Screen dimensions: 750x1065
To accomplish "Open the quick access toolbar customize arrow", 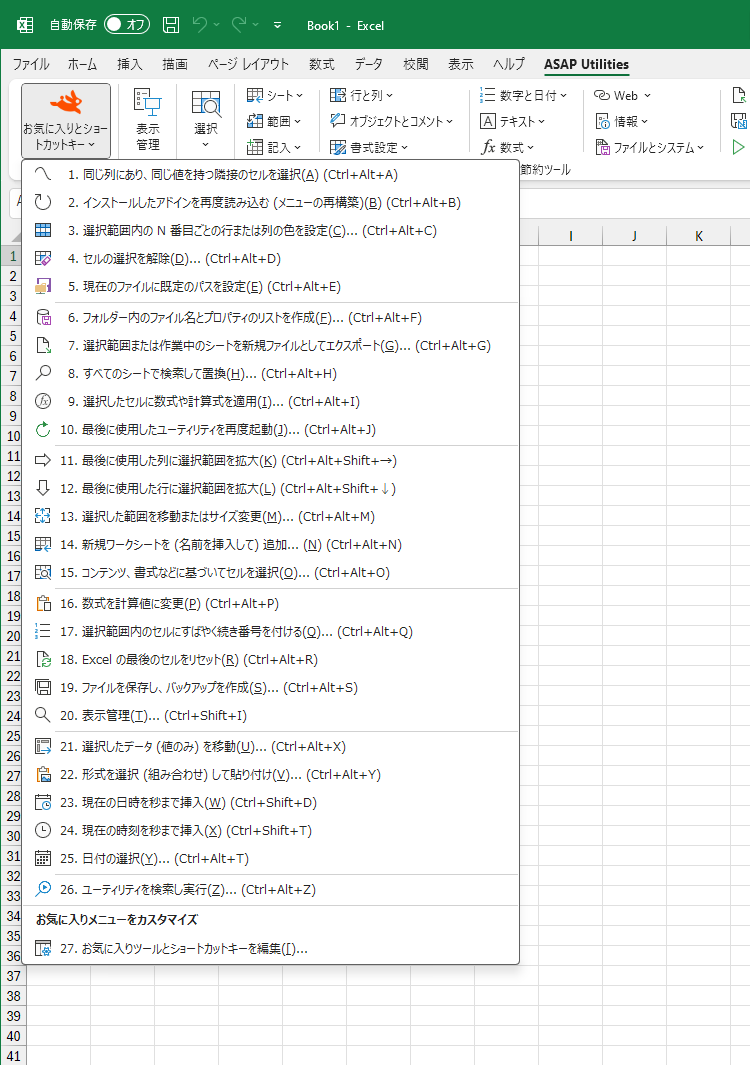I will [277, 25].
